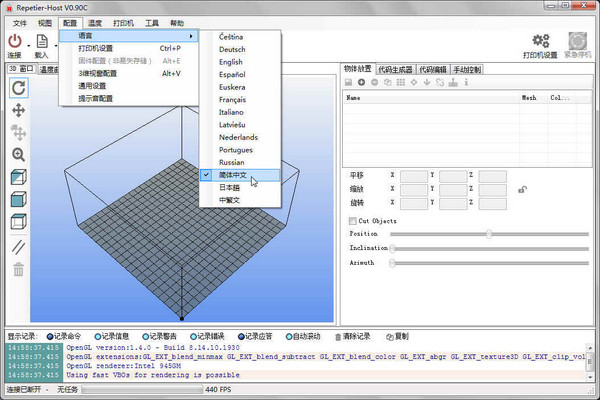Switch to the 手动控制 manual control tab
600x400 pixels.
pos(468,69)
